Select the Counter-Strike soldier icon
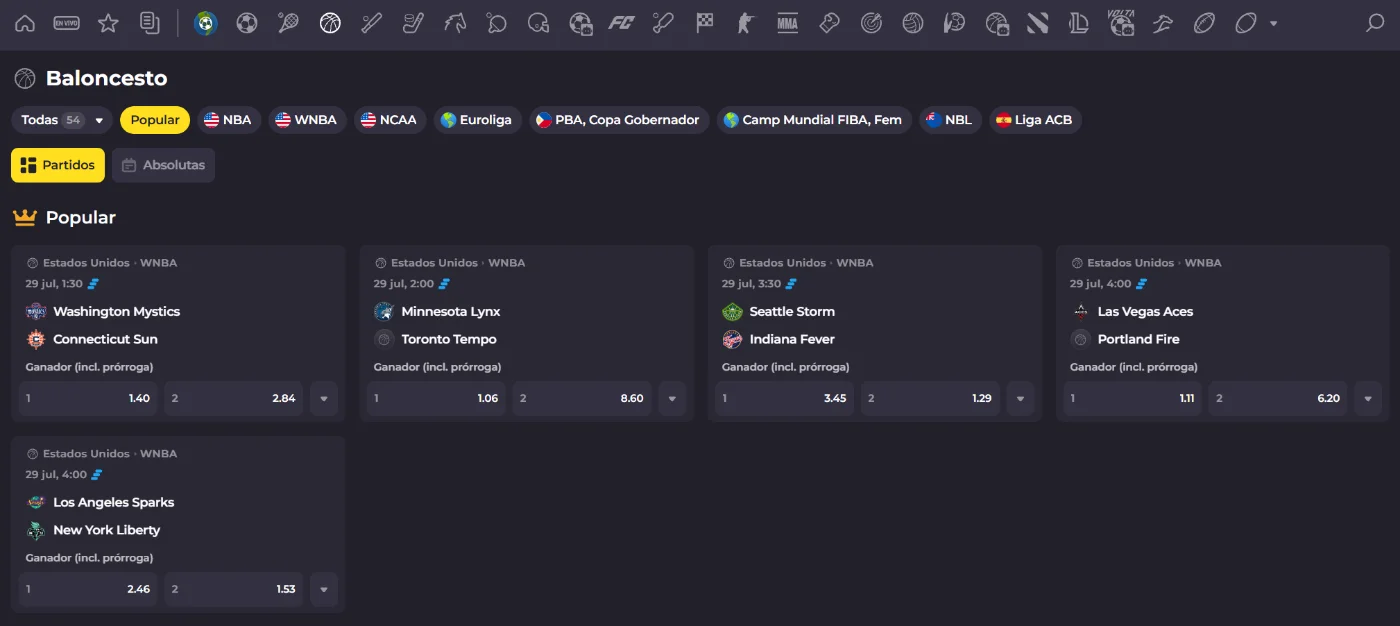 746,23
